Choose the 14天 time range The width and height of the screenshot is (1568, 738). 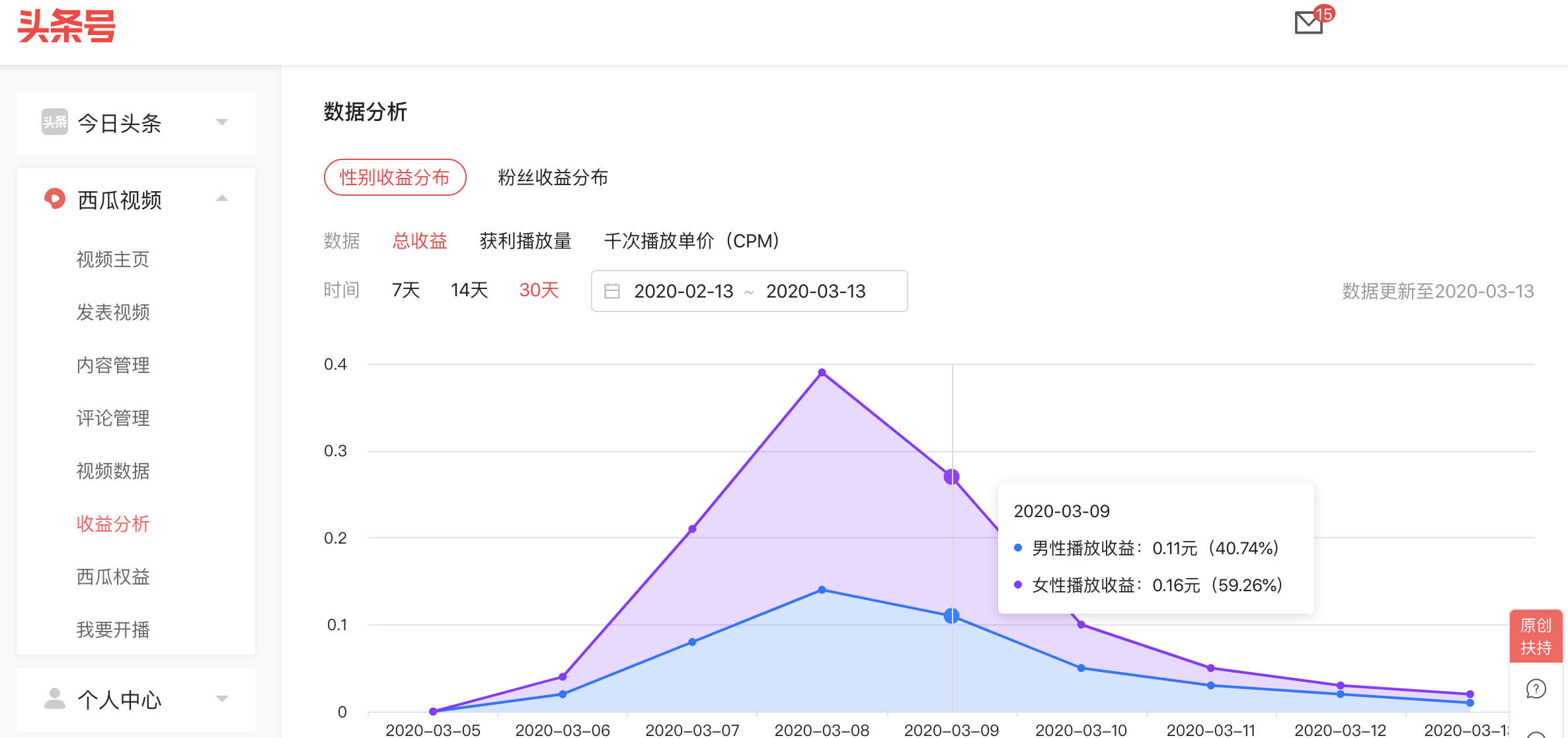click(x=469, y=290)
